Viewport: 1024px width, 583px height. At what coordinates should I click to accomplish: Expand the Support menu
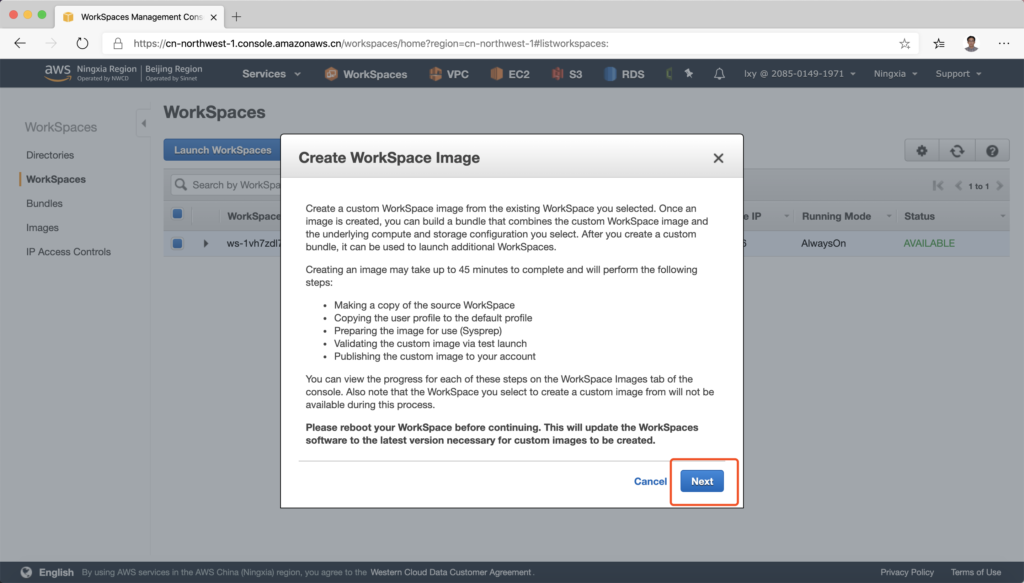(x=958, y=74)
